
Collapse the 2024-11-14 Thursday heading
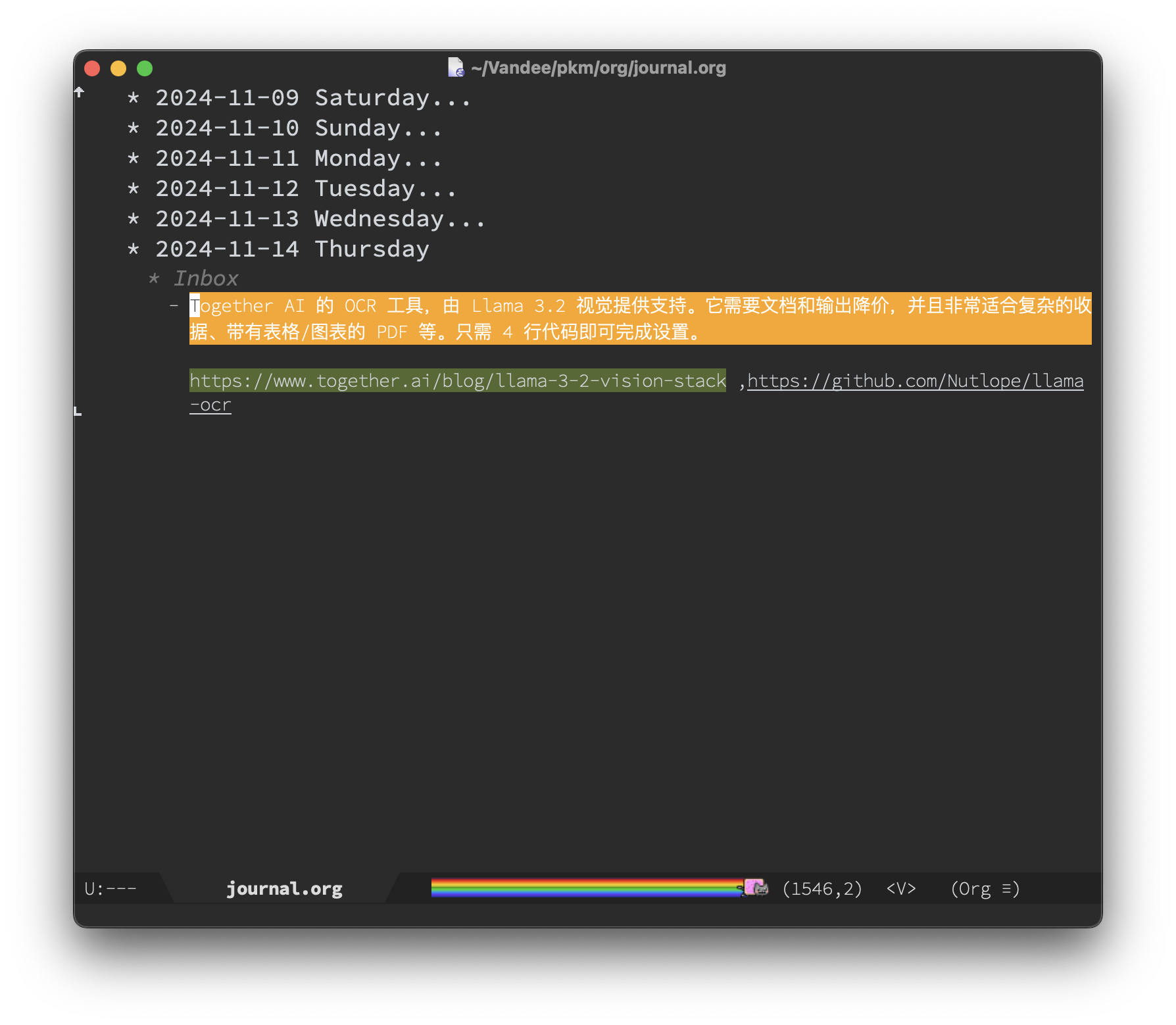click(x=292, y=249)
